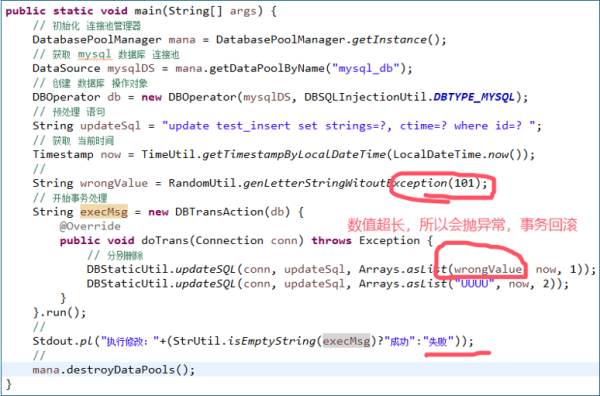600x396 pixels.
Task: Click 'getDataPoolByName' method call
Action: pos(267,69)
